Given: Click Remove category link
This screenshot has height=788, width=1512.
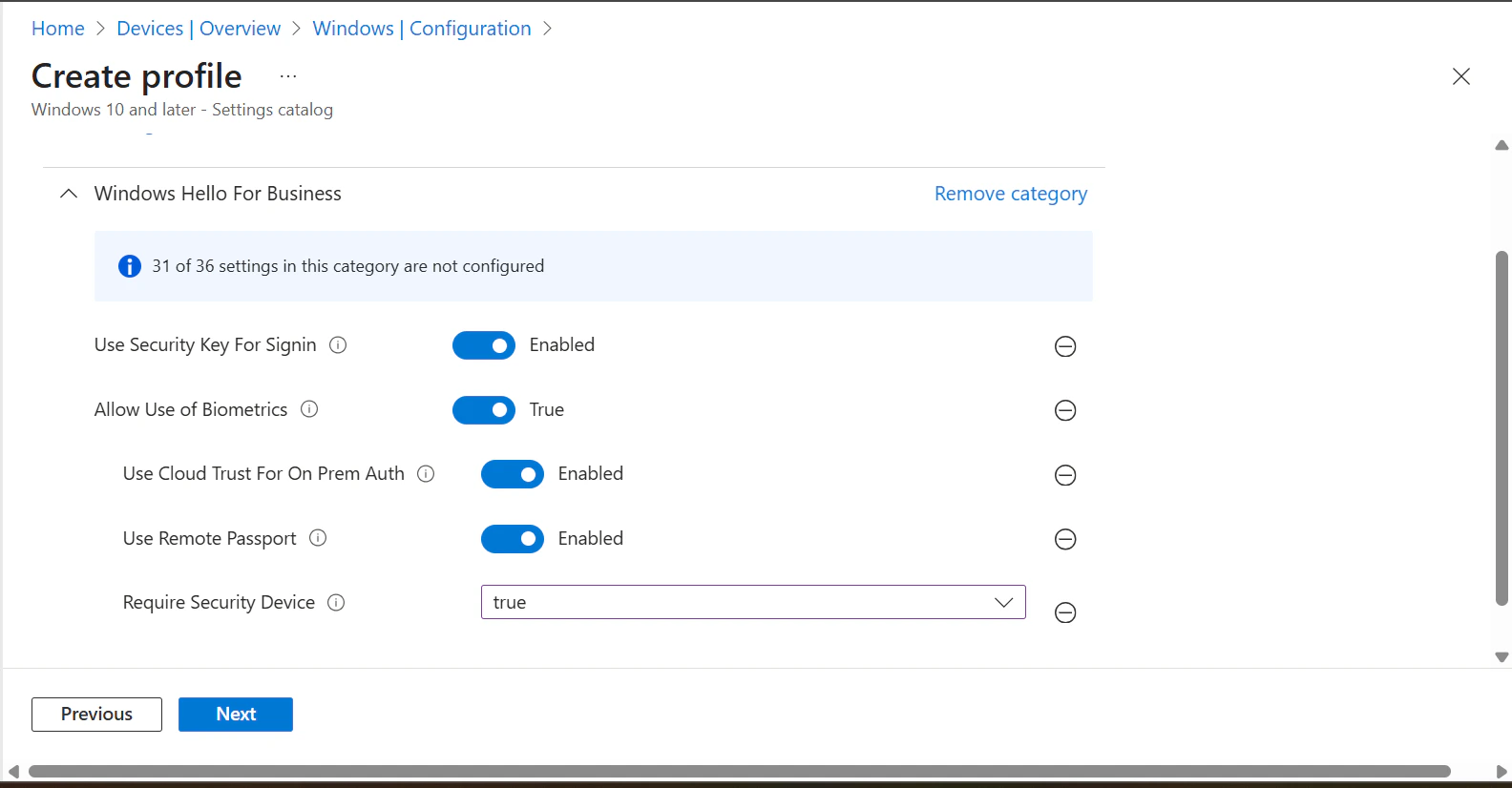Looking at the screenshot, I should (1011, 194).
